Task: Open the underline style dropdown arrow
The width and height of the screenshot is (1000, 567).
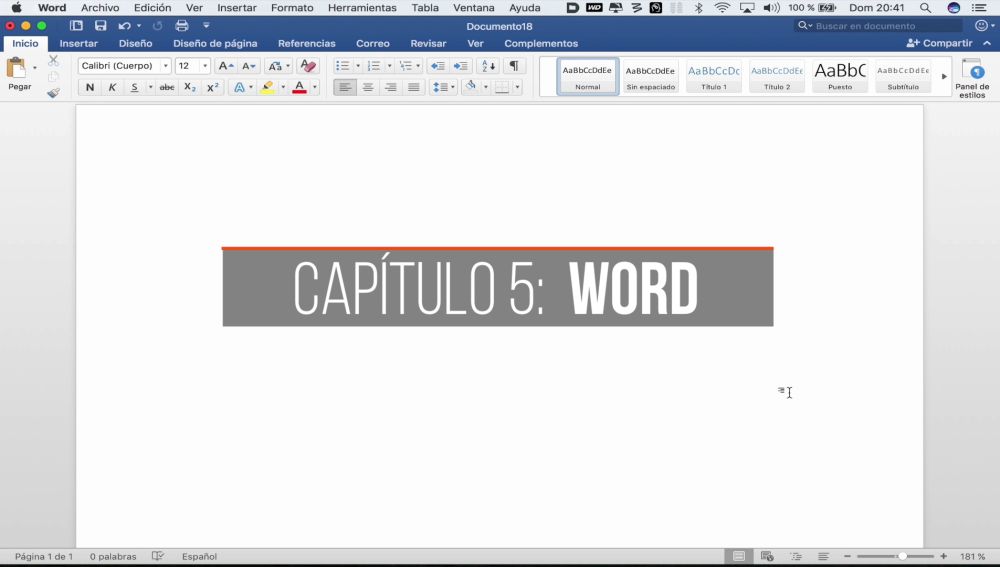Action: 151,87
